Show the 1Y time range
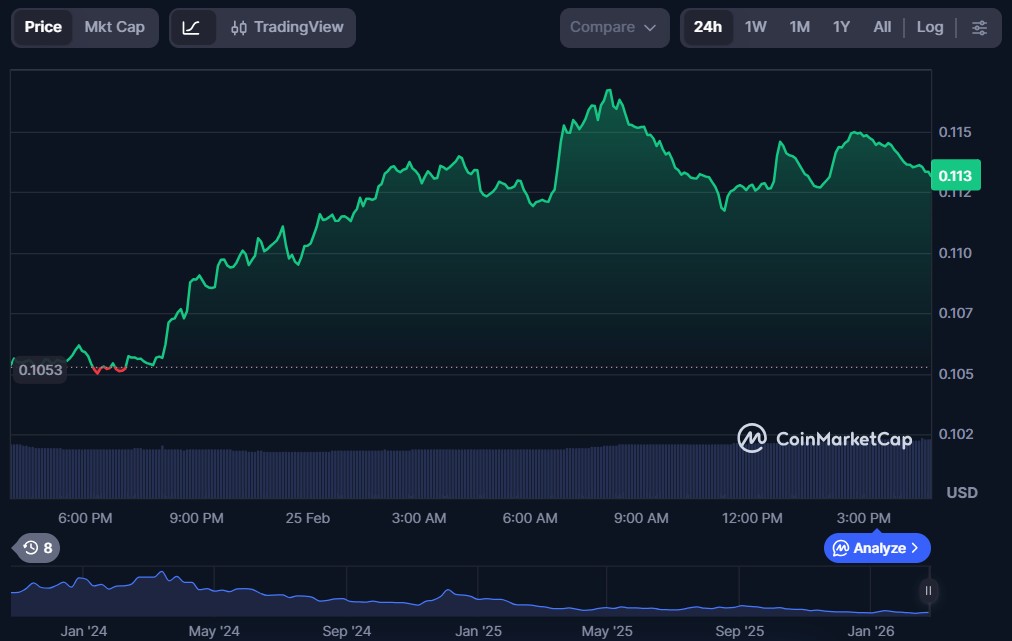1012x641 pixels. tap(841, 28)
